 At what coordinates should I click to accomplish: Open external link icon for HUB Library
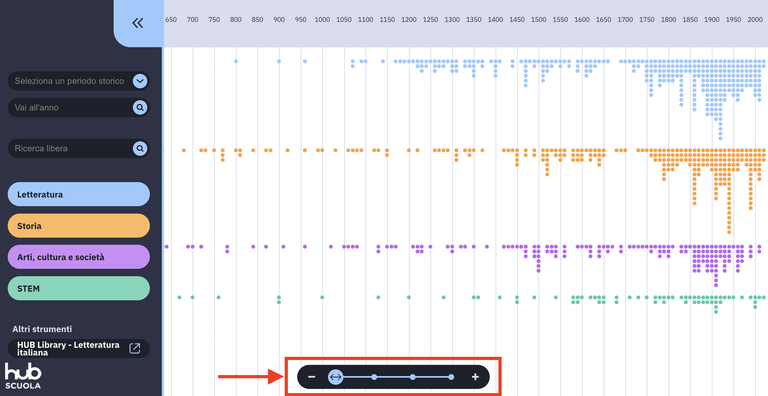134,348
